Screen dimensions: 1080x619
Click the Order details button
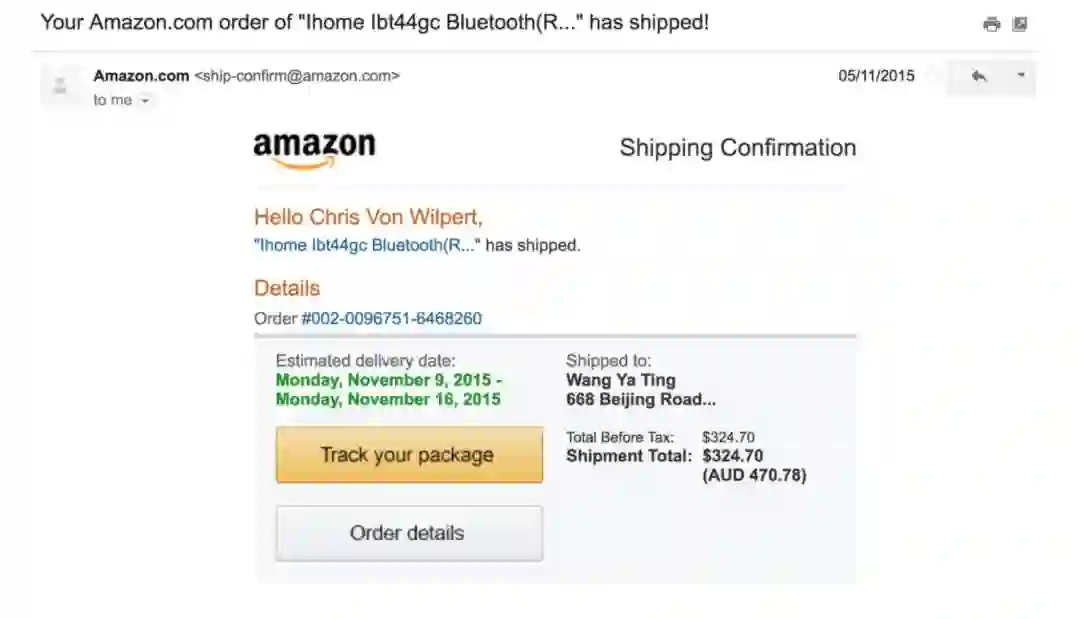pos(408,533)
